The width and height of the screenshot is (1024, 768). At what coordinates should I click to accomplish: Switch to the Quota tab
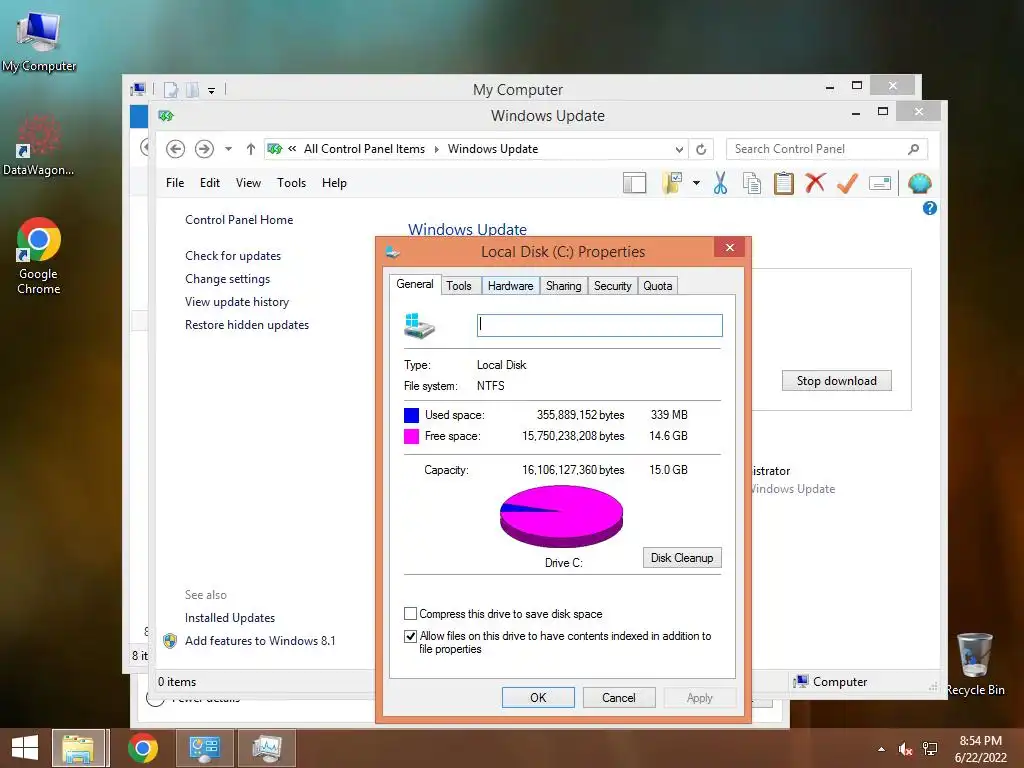click(x=657, y=285)
